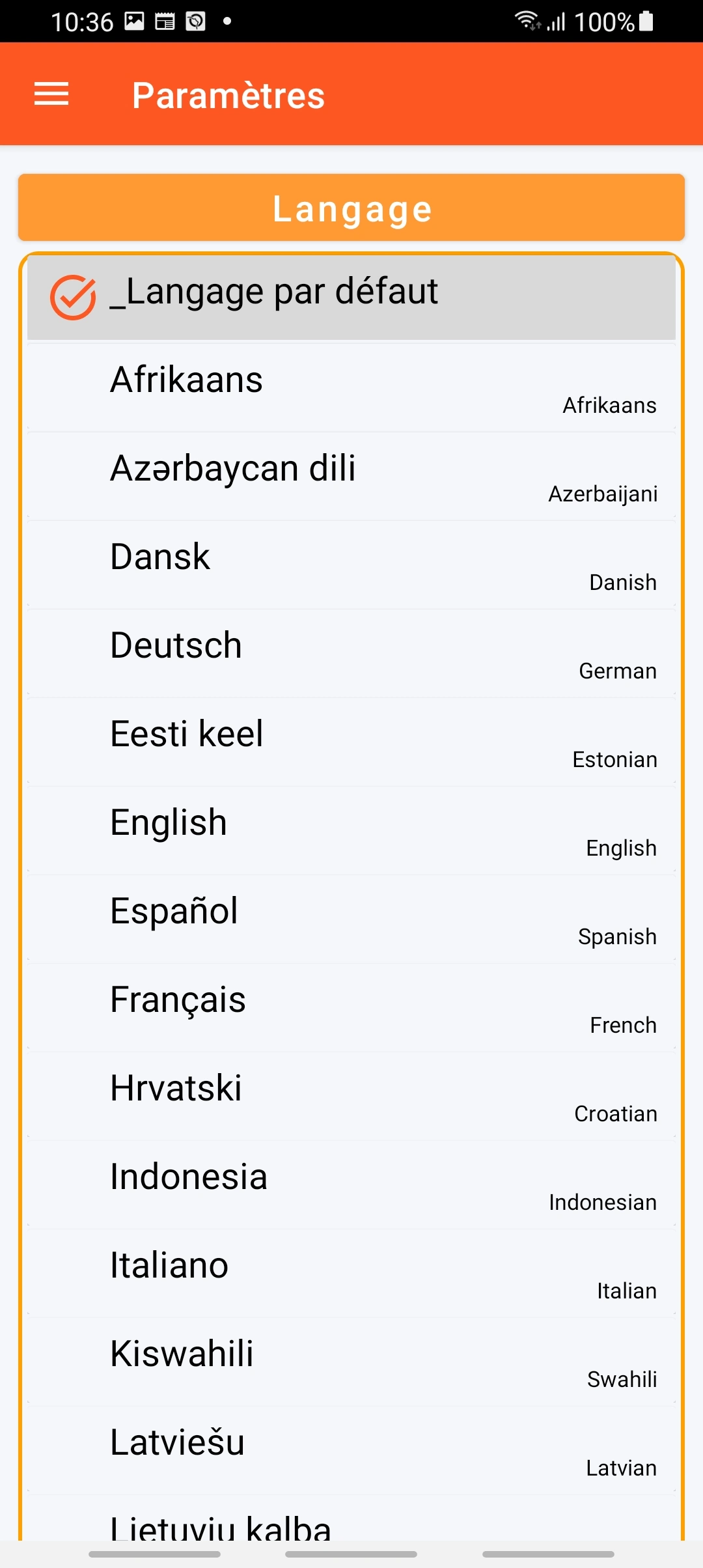The height and width of the screenshot is (1568, 703).
Task: Tap the image notification icon in status bar
Action: [134, 21]
